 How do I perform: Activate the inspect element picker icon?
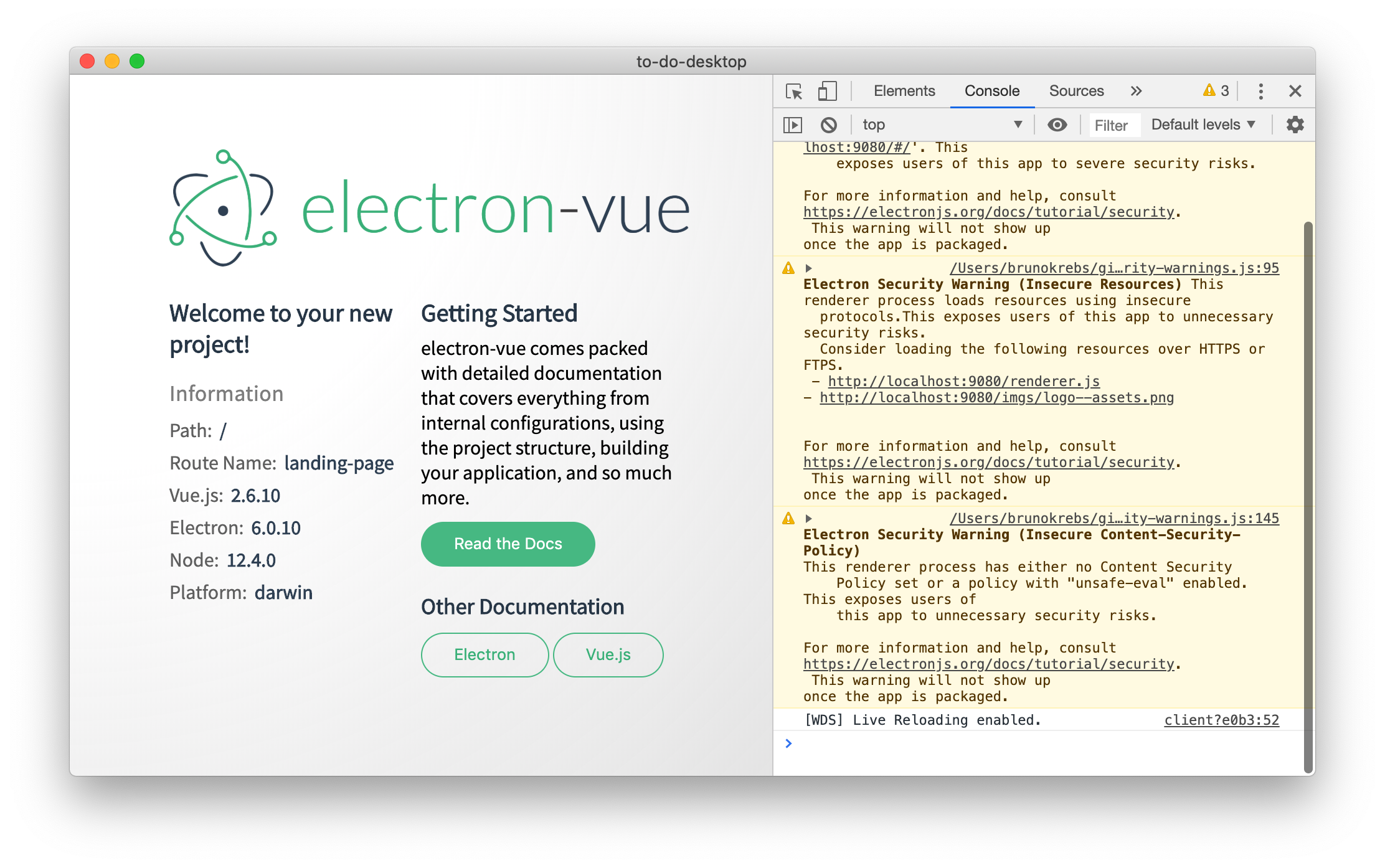794,92
